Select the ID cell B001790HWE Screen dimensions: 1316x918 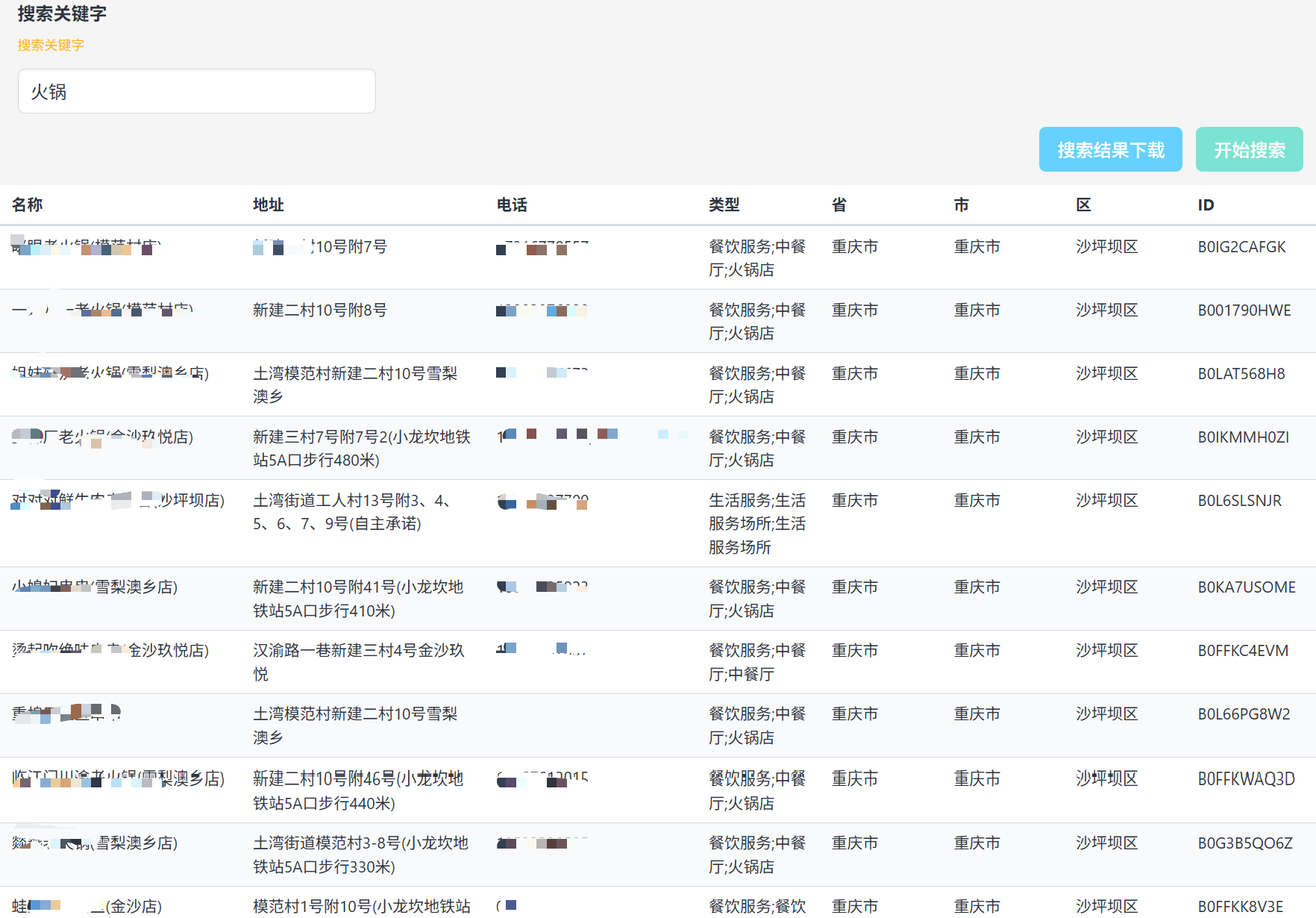point(1244,310)
